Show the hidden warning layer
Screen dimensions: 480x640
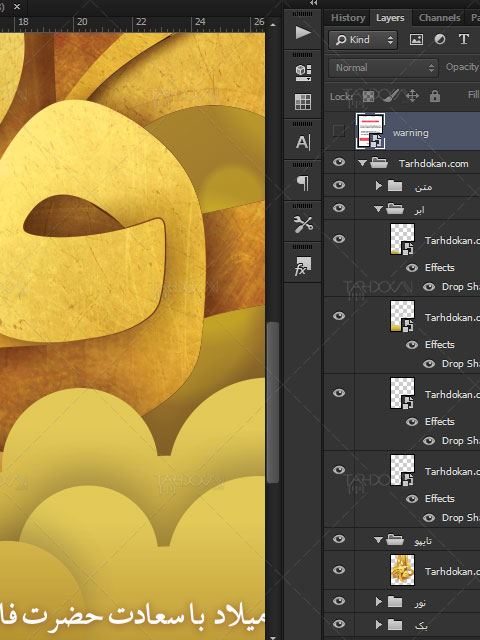pos(339,131)
